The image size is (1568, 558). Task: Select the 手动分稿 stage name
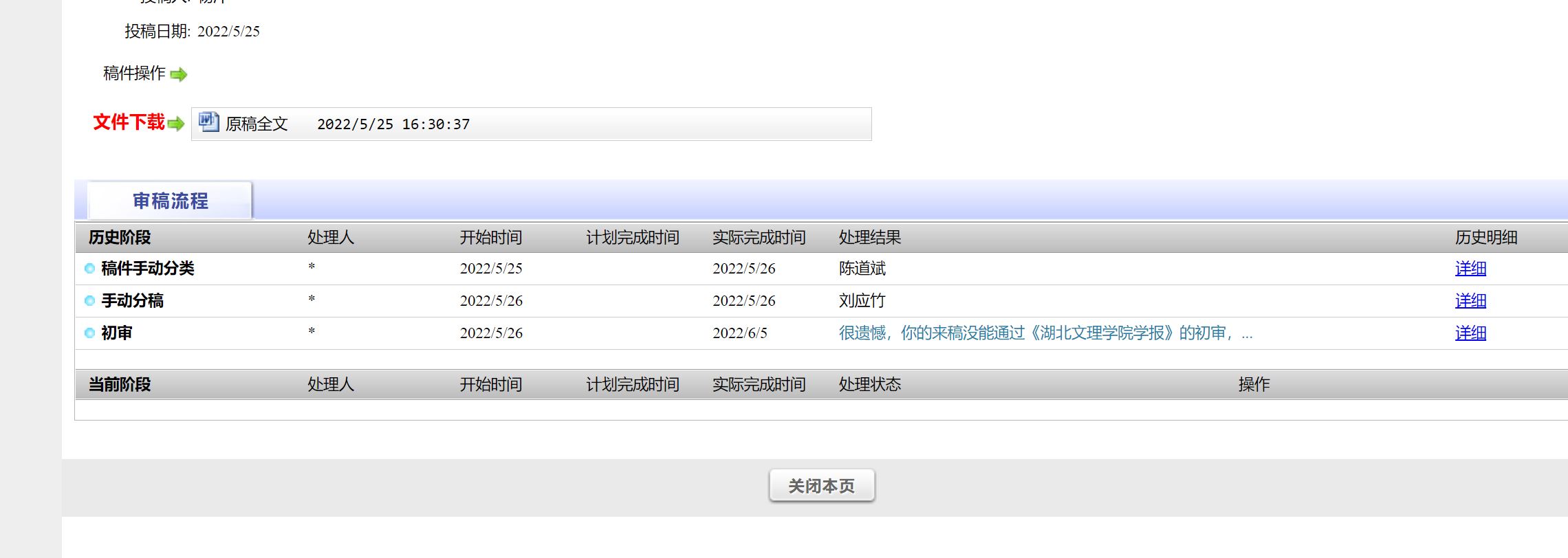coord(133,301)
